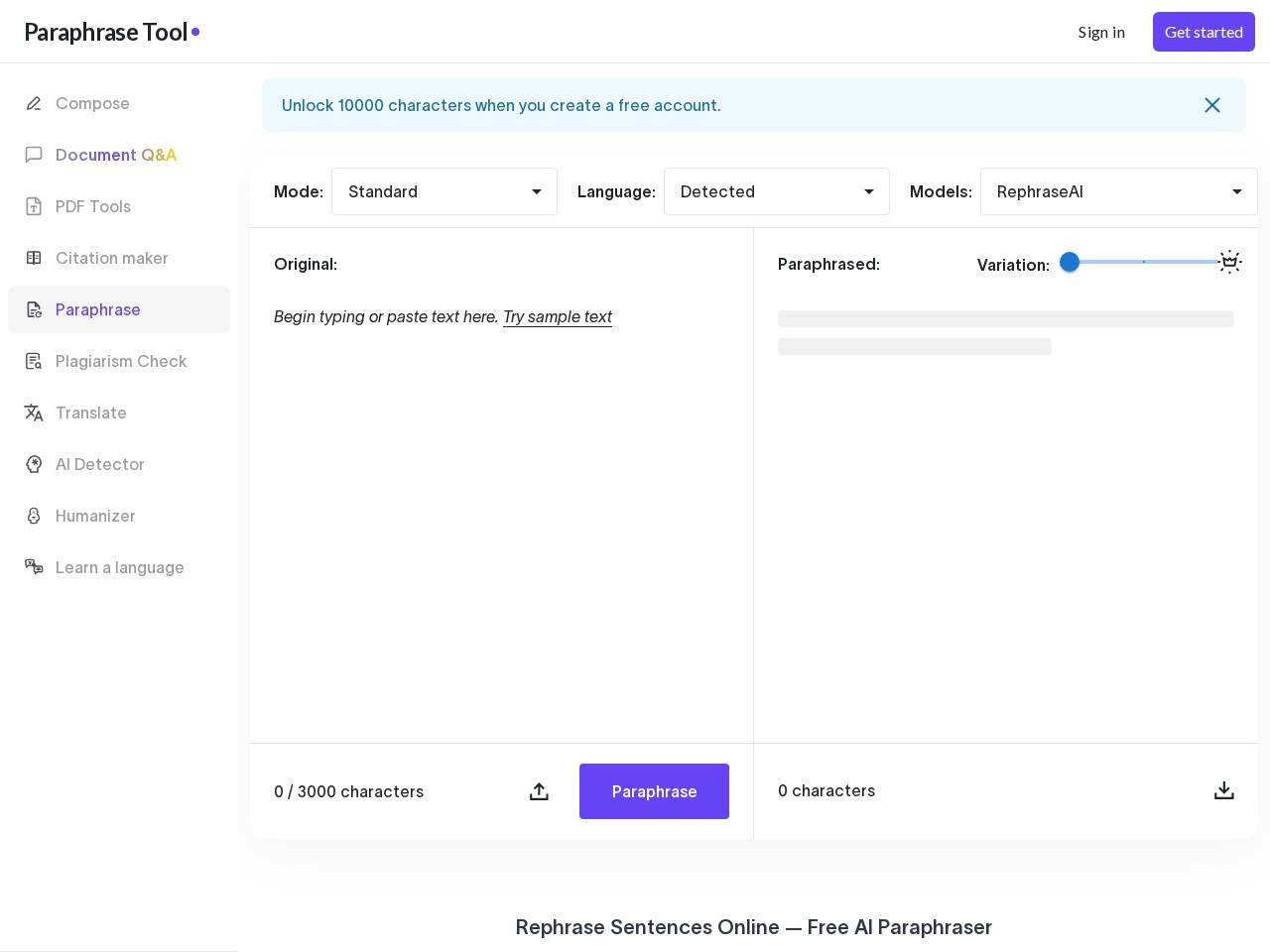Click the midpoint of the Variation slider
The height and width of the screenshot is (952, 1270).
click(x=1144, y=262)
